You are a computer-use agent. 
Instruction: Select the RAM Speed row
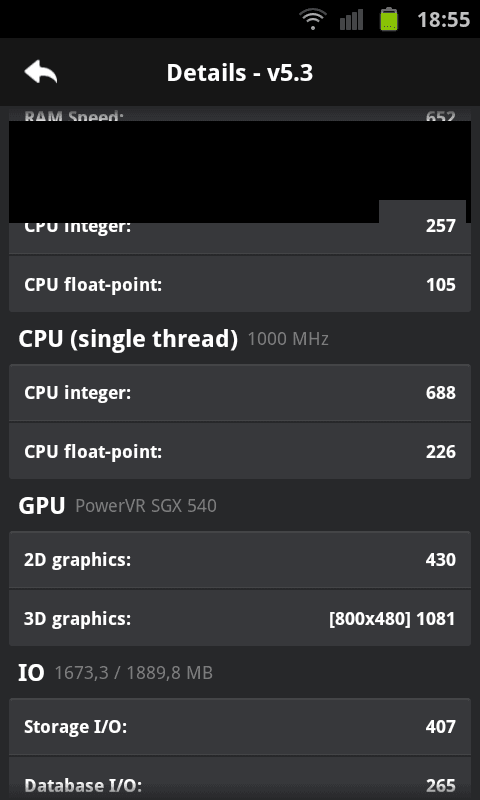[240, 114]
